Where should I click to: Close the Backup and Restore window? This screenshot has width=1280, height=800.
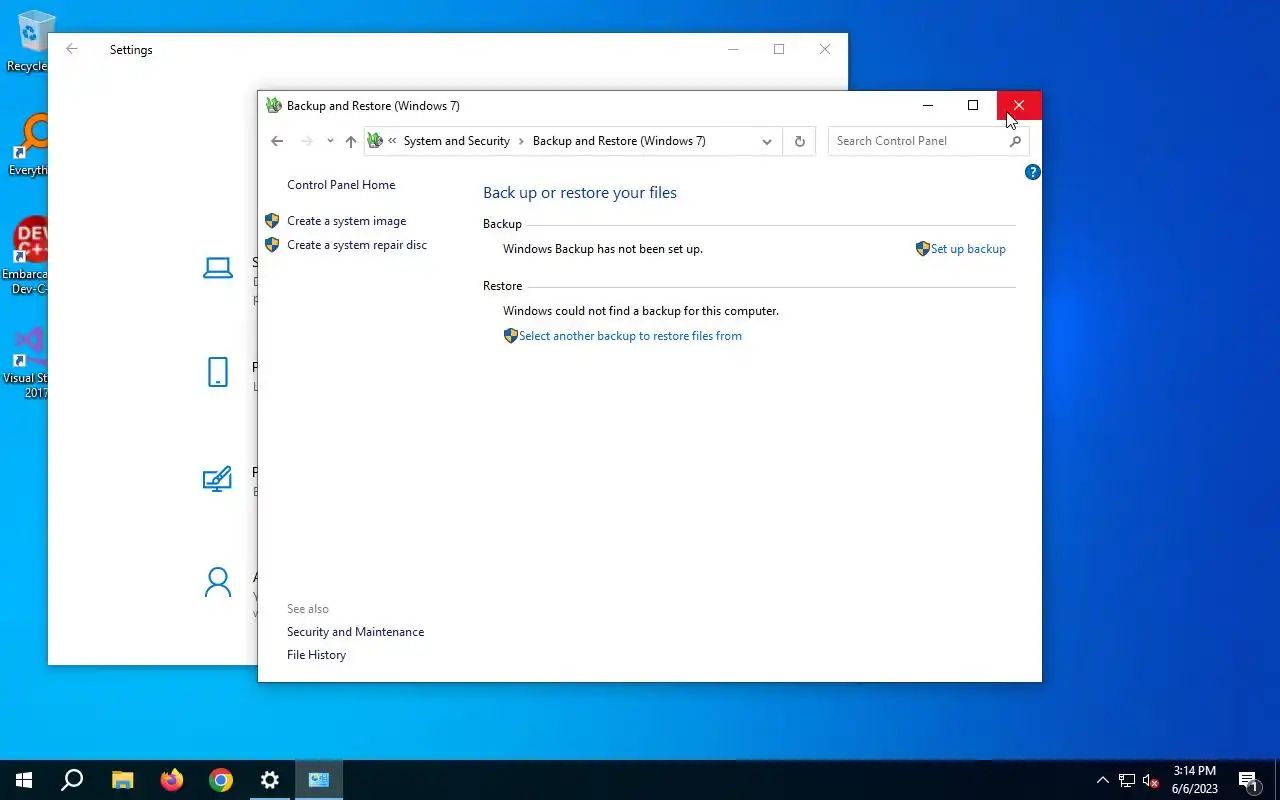pyautogui.click(x=1019, y=105)
